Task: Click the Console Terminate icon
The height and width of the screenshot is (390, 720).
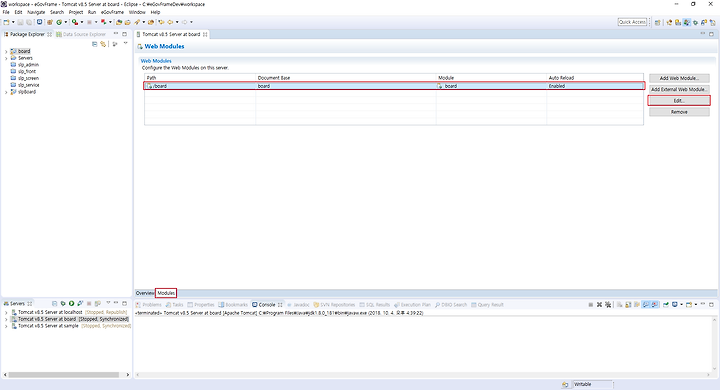Action: [591, 305]
